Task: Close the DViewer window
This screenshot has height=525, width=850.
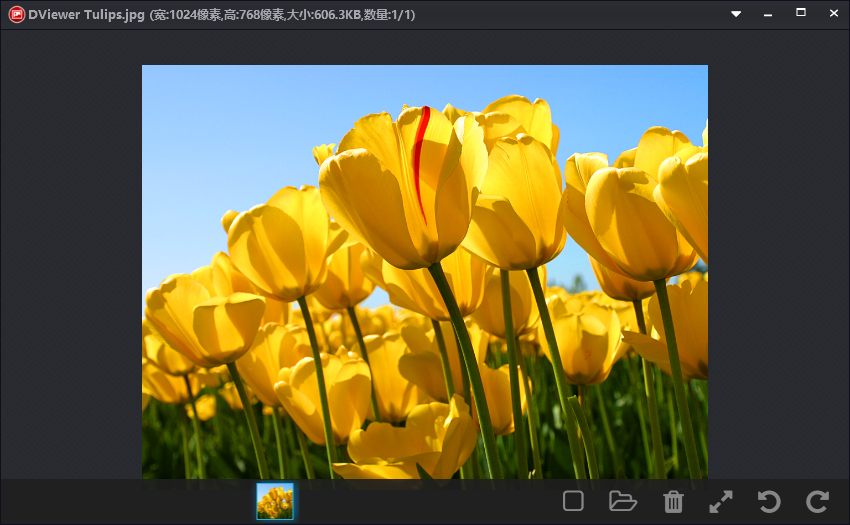Action: click(x=833, y=13)
